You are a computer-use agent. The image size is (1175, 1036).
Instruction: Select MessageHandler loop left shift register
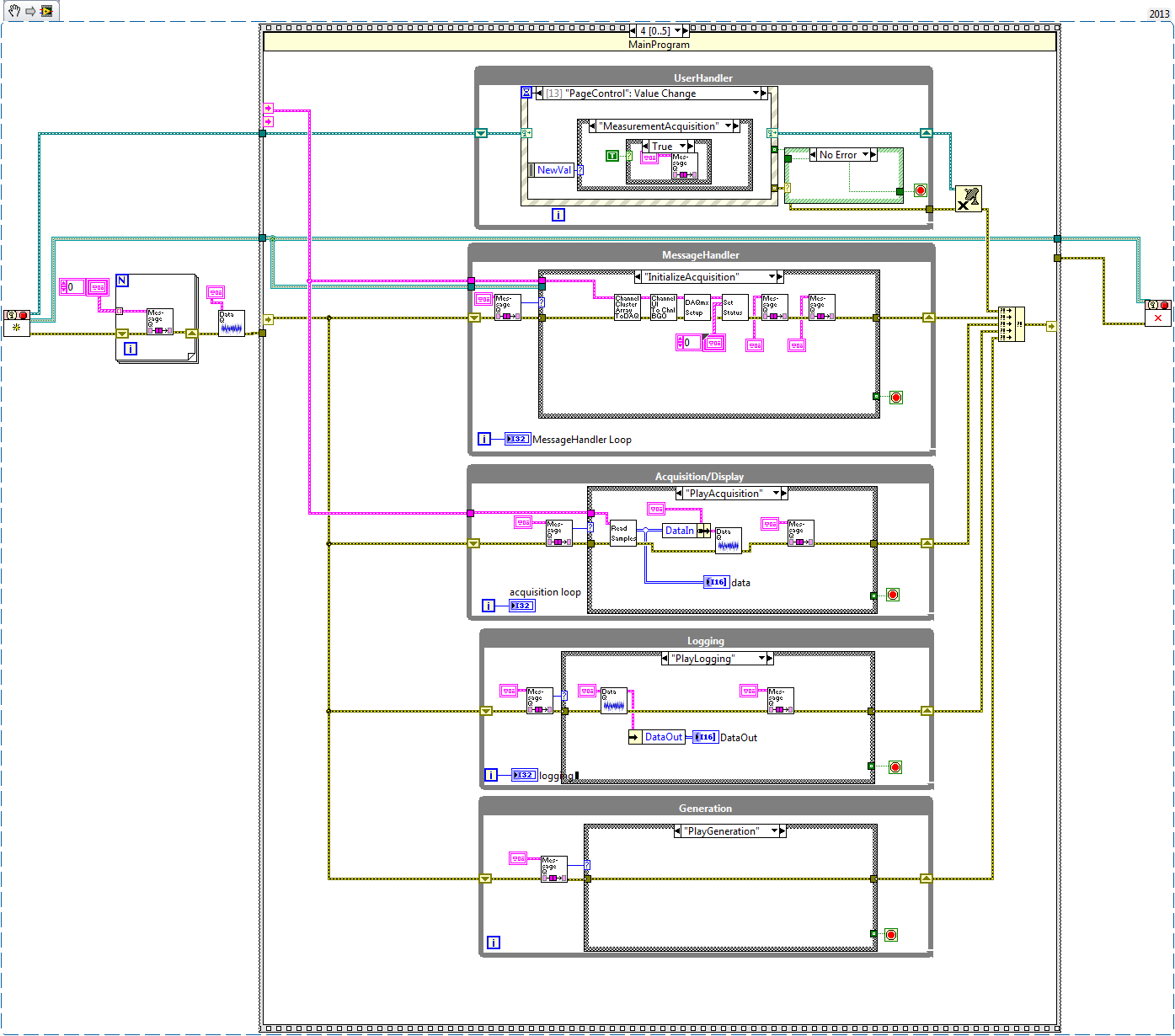[x=474, y=318]
